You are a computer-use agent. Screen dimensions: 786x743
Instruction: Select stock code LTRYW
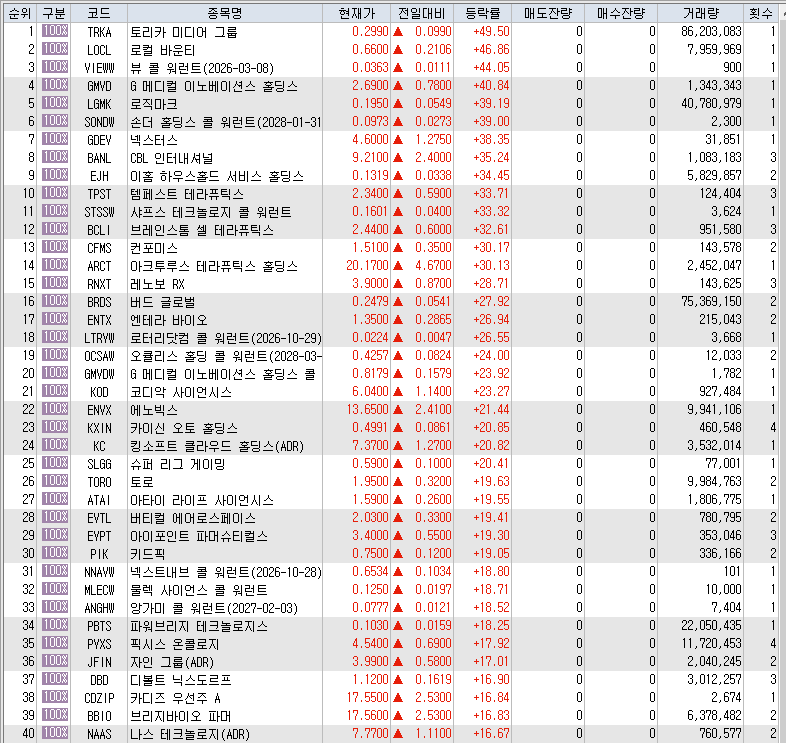pyautogui.click(x=99, y=338)
